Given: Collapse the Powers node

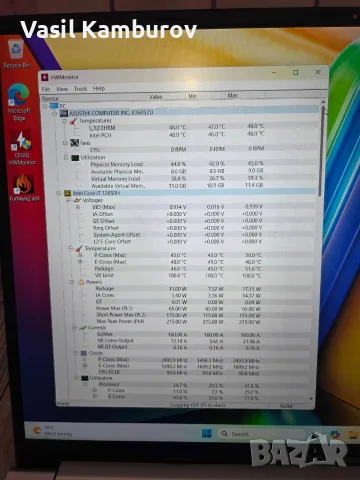Looking at the screenshot, I should [72, 282].
